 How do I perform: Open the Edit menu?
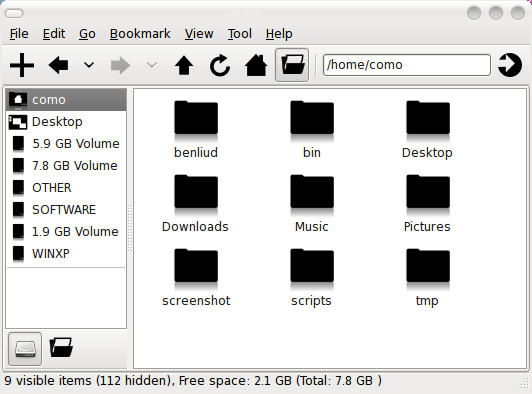point(54,34)
